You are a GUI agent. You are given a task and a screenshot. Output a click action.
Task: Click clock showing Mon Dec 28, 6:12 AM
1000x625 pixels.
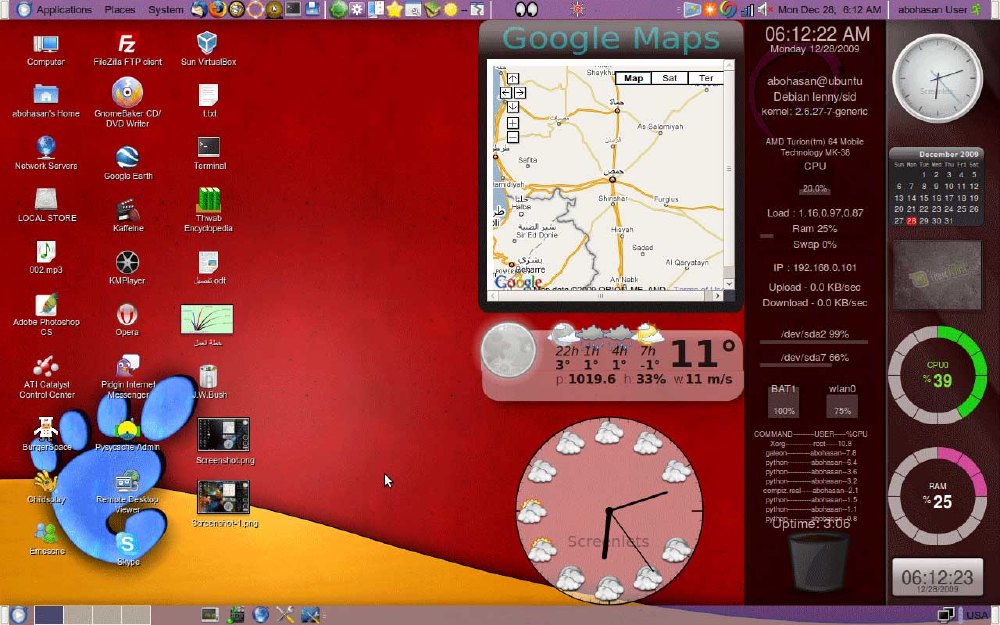pyautogui.click(x=830, y=10)
